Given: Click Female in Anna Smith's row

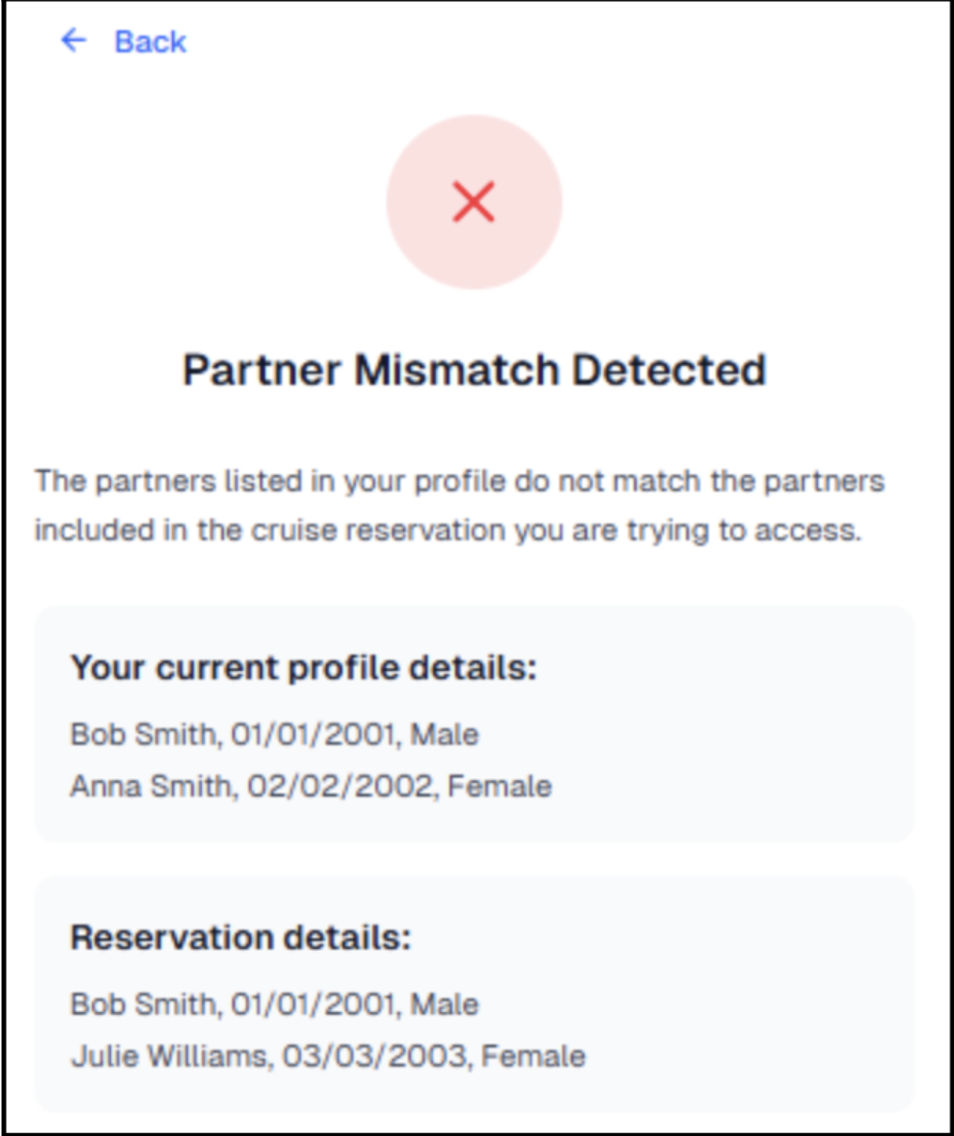Looking at the screenshot, I should (x=499, y=787).
